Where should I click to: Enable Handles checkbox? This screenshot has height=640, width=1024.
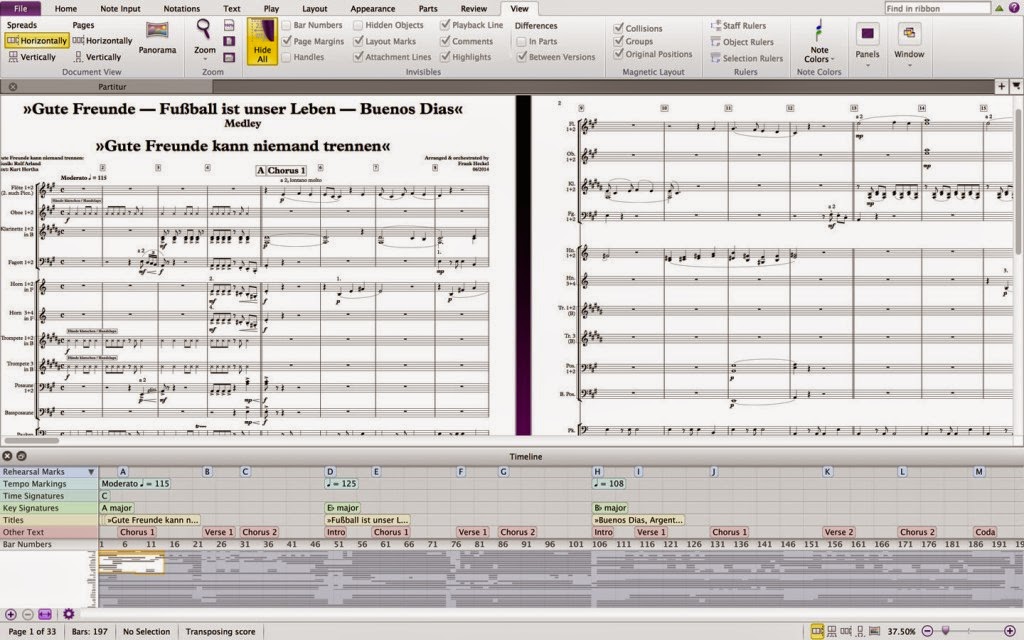coord(286,57)
